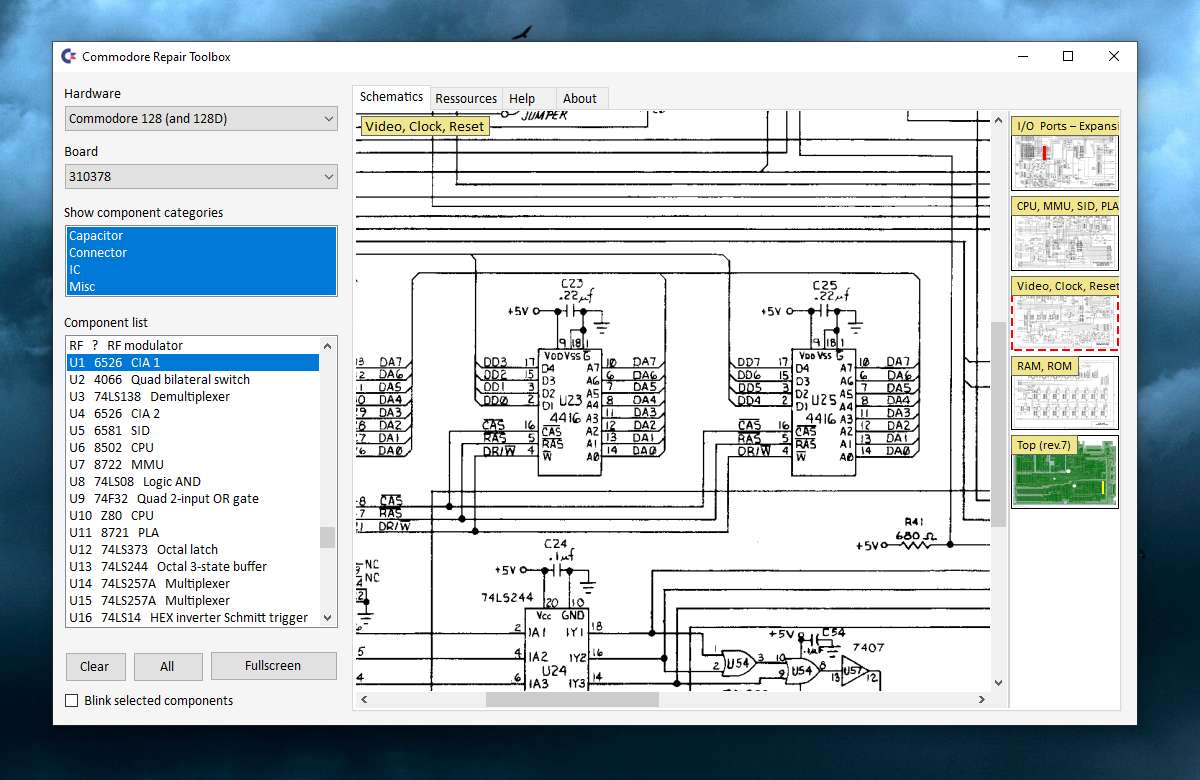Select U7 8722 MMU component
Screen dimensions: 1200x780
point(193,465)
